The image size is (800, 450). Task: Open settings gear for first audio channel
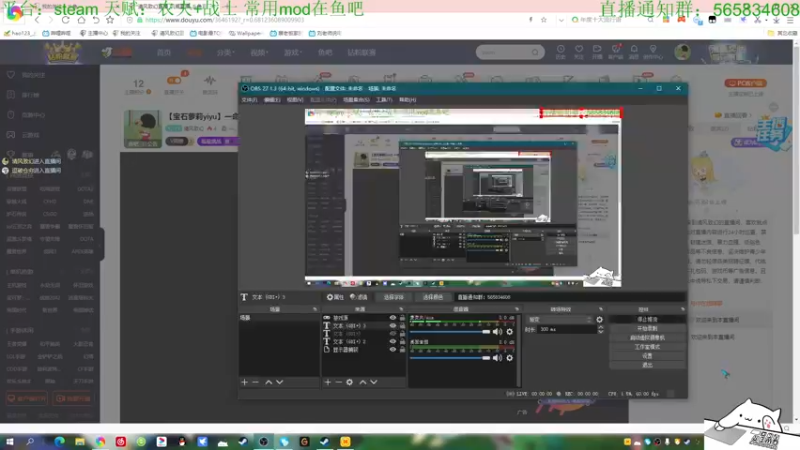point(509,332)
